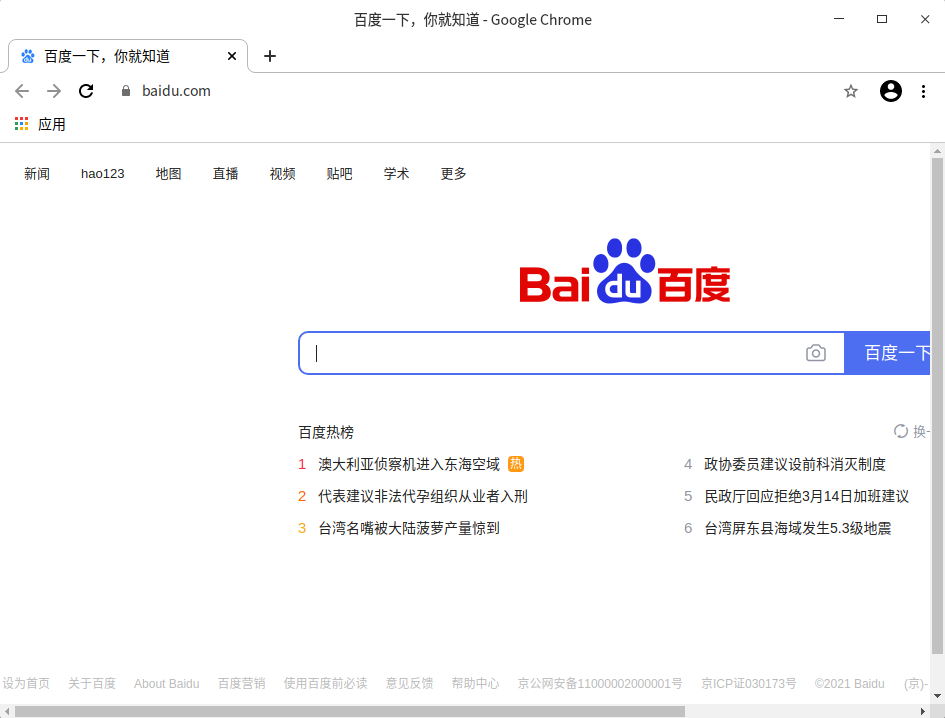Click the scrollbar down arrow

coord(937,696)
